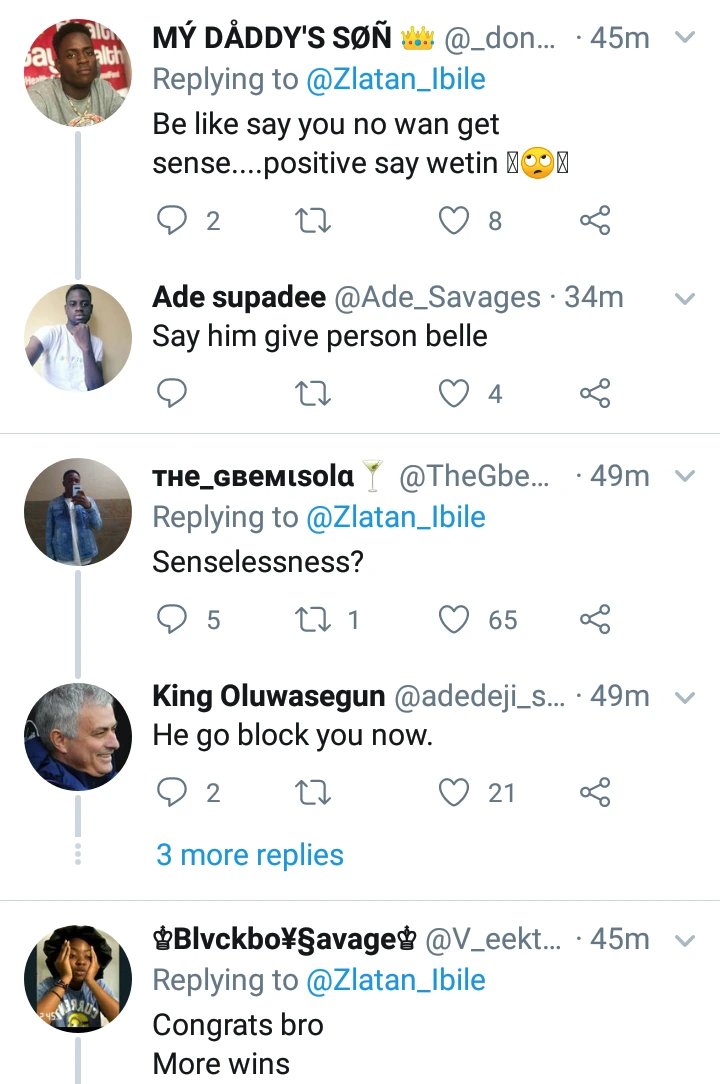Open dropdown arrow on MÝ DÅDDY'S SØÑ's tweet
The width and height of the screenshot is (720, 1084).
click(685, 38)
